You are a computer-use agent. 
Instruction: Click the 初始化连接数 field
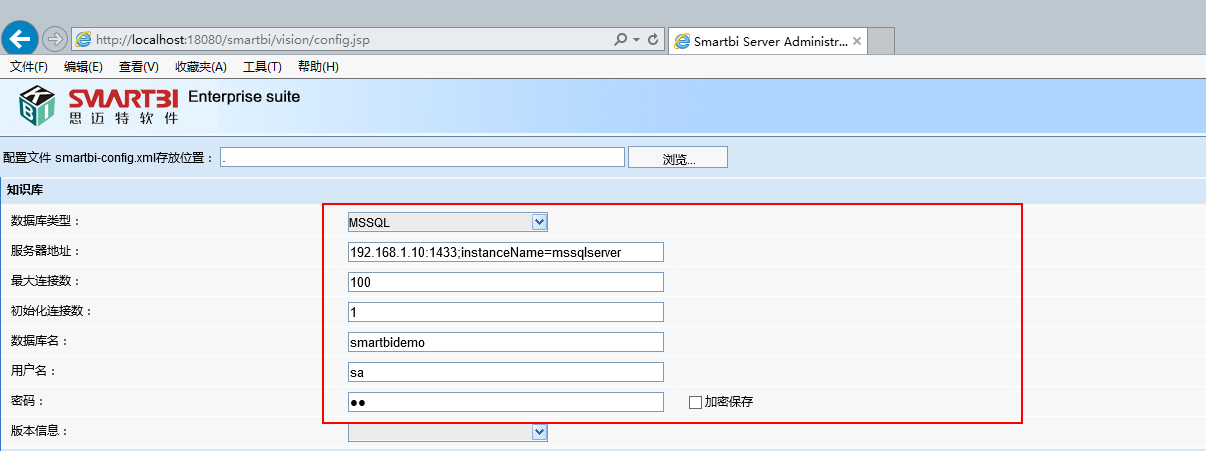tap(505, 312)
